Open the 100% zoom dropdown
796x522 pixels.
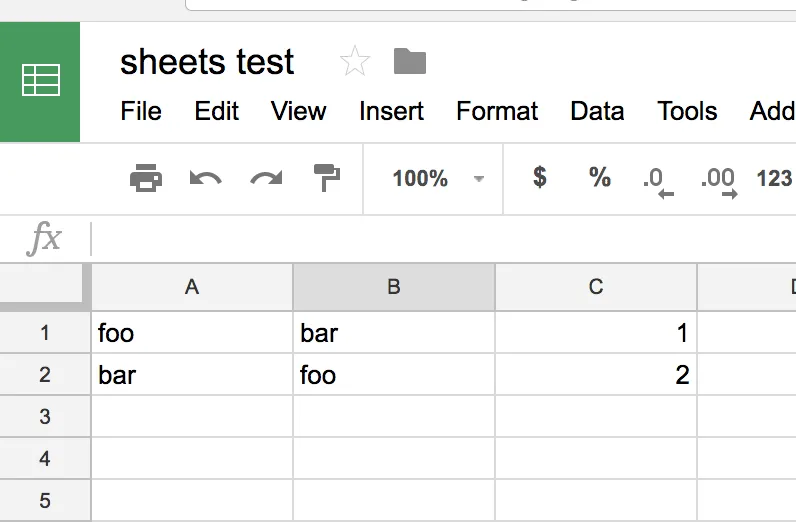pos(436,179)
